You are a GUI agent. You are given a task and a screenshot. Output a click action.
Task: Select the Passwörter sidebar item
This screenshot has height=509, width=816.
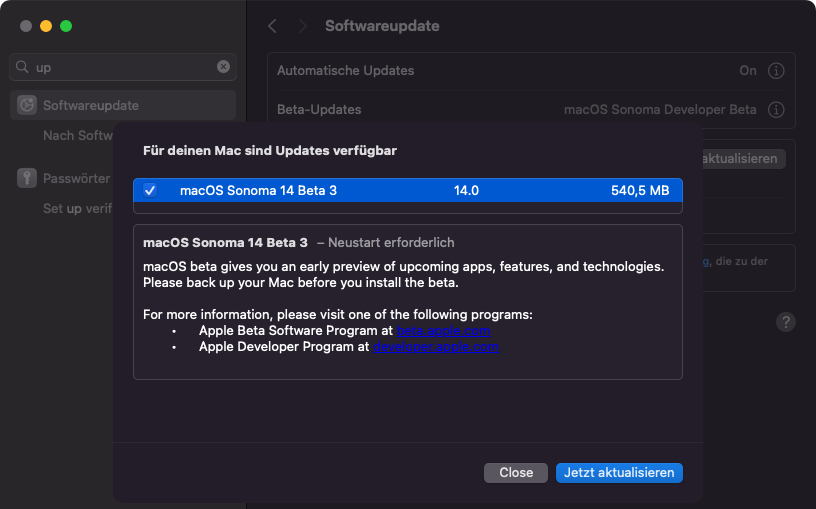(x=76, y=179)
